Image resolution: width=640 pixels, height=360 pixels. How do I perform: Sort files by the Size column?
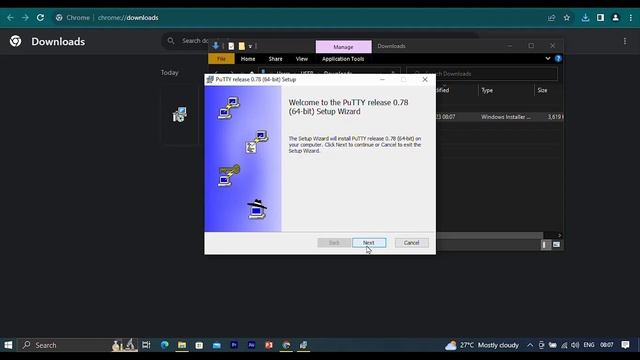[542, 90]
